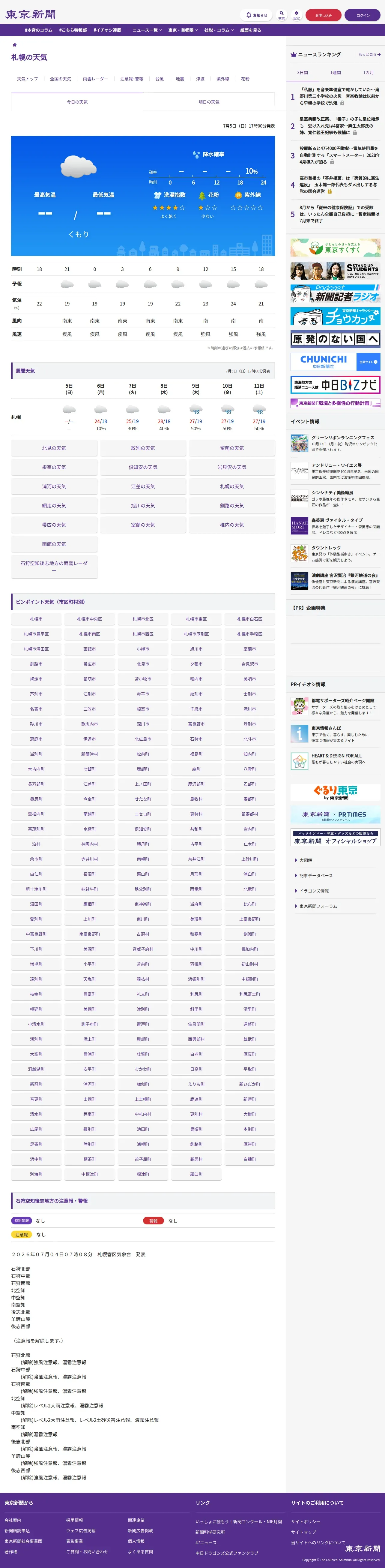Open the #本音のコラム nav link
Screen dimensions: 385x1568
pyautogui.click(x=39, y=30)
